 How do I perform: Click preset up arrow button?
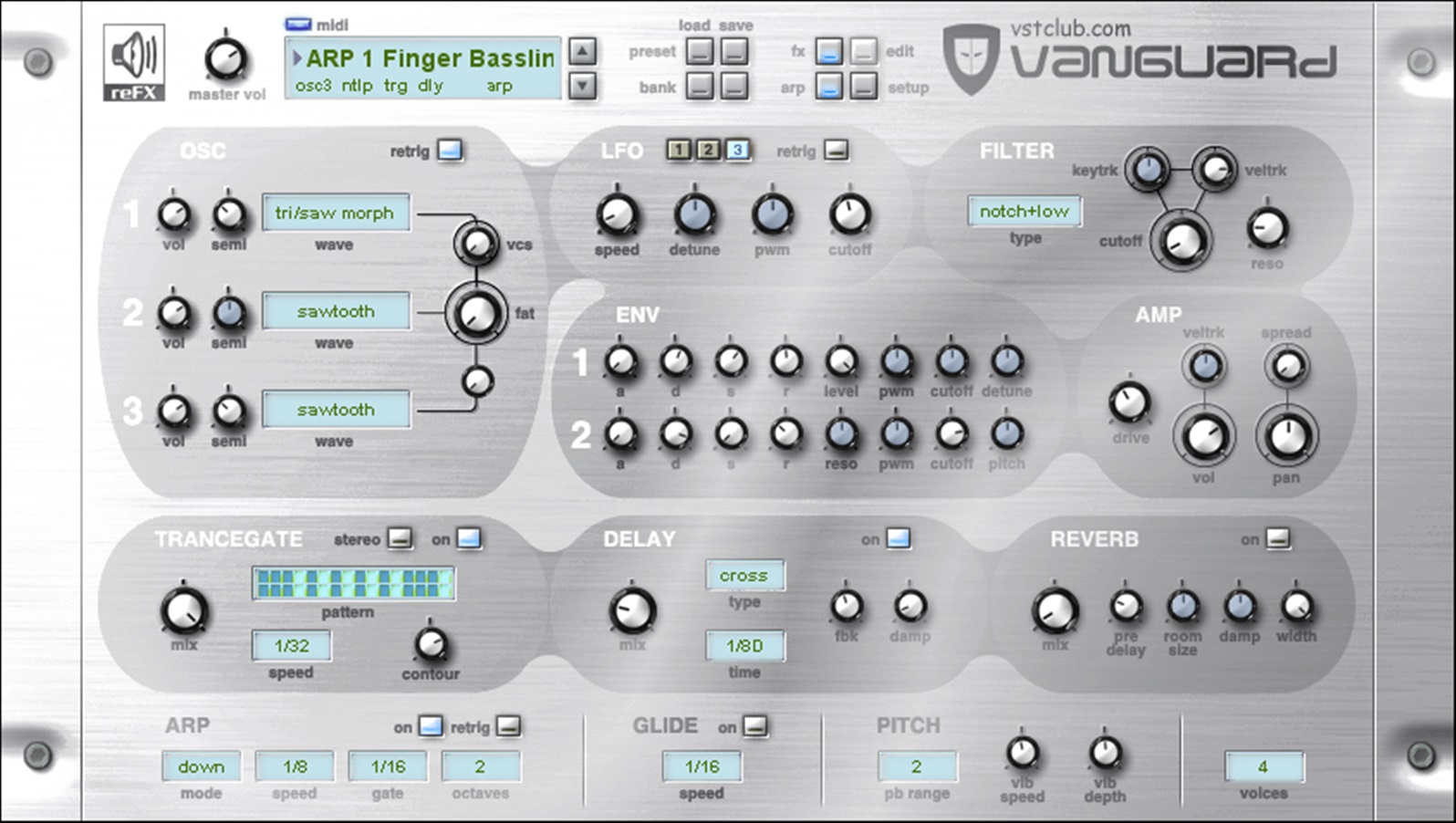click(x=582, y=51)
